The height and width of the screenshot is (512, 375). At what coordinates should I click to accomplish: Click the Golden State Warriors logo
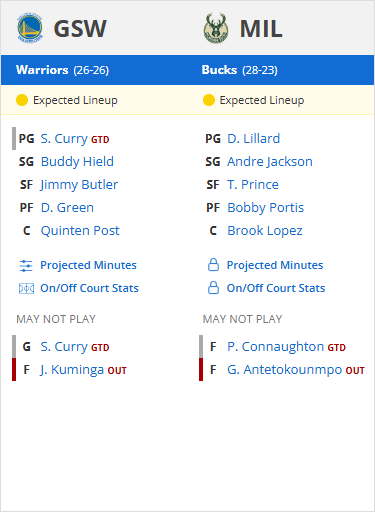pyautogui.click(x=30, y=28)
